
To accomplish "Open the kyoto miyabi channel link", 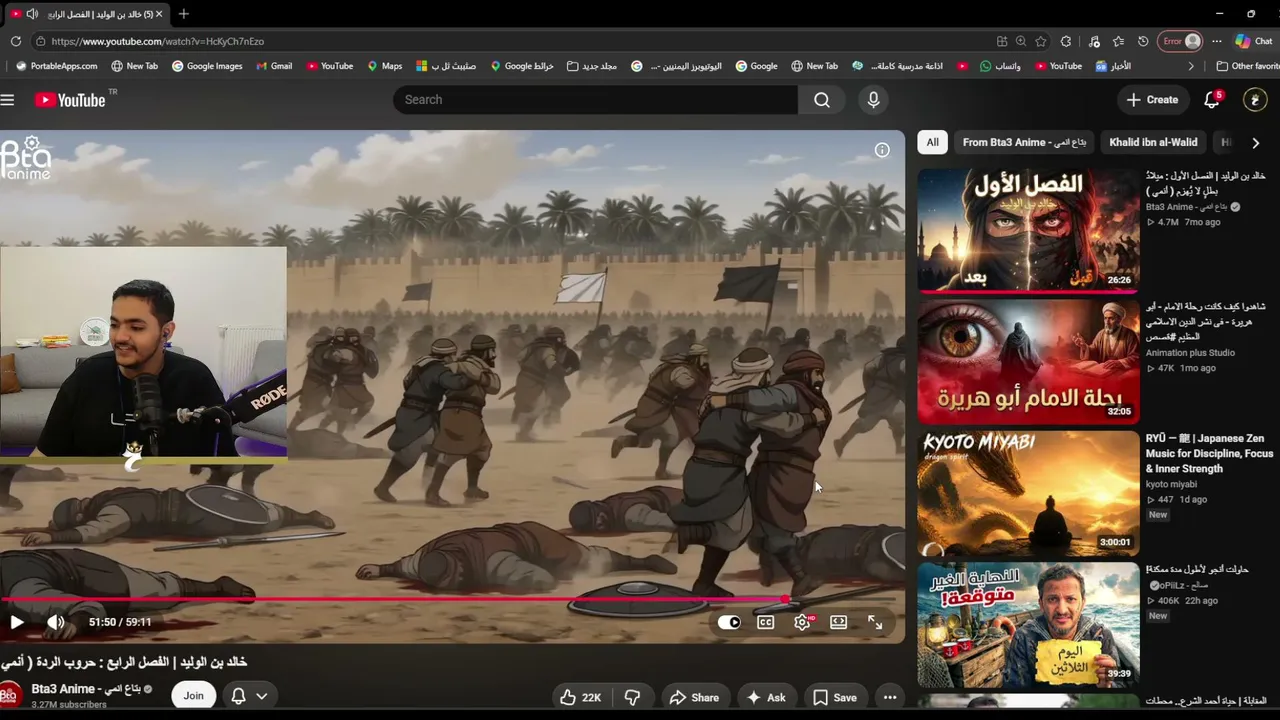I will pos(1171,485).
